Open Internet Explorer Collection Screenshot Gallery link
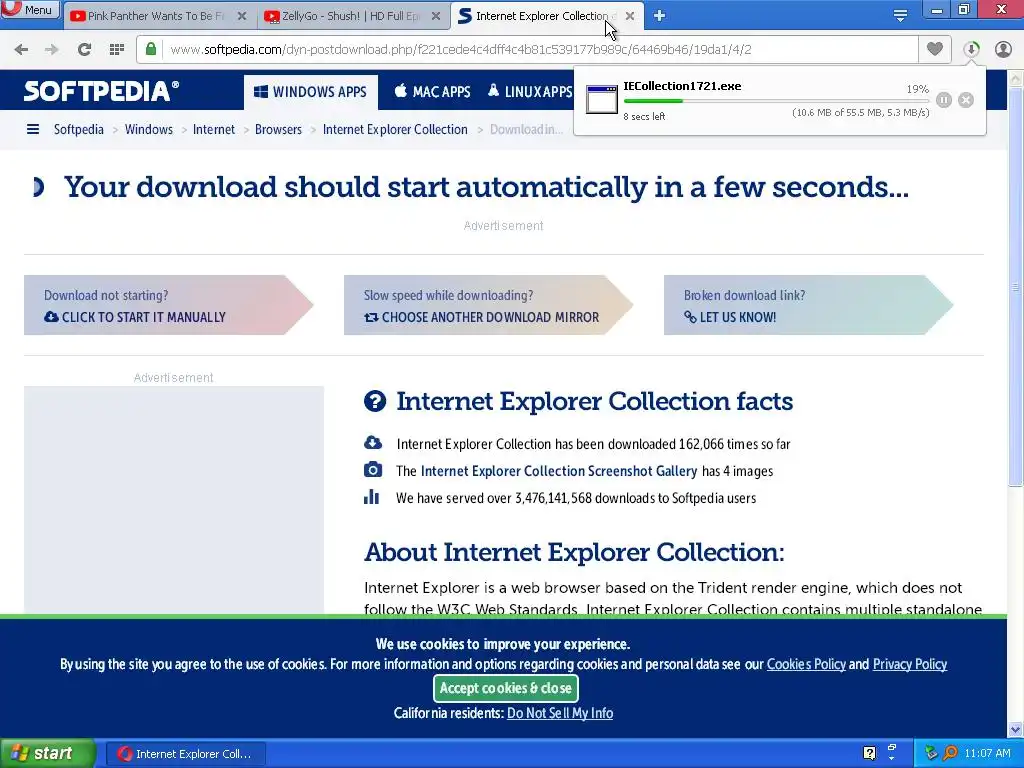Image resolution: width=1024 pixels, height=768 pixels. click(559, 471)
